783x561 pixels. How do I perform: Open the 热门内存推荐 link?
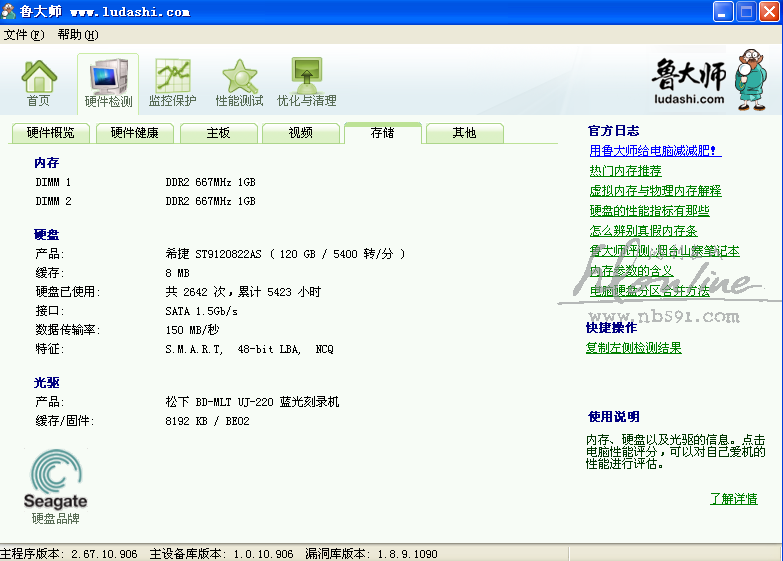[x=625, y=171]
